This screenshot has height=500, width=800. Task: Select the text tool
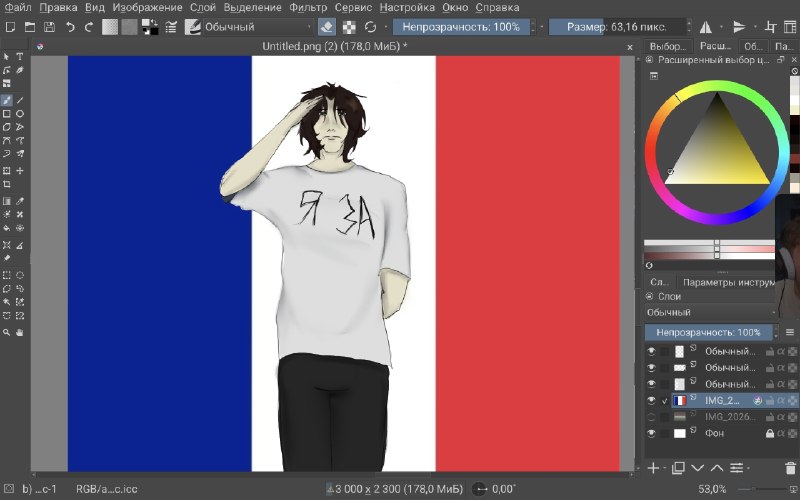(x=20, y=56)
